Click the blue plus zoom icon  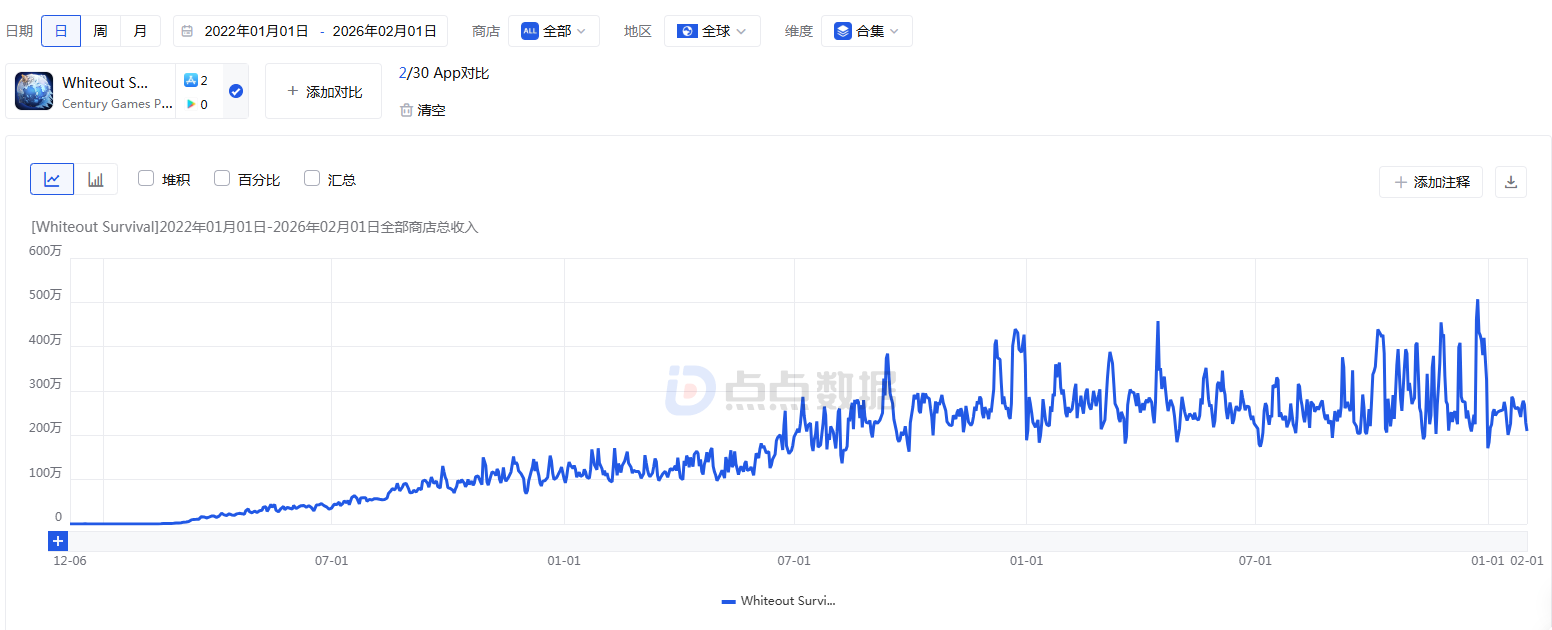tap(58, 541)
